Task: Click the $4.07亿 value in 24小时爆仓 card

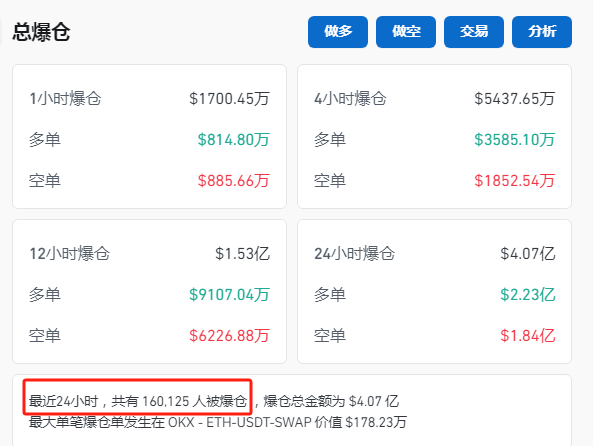Action: point(528,253)
